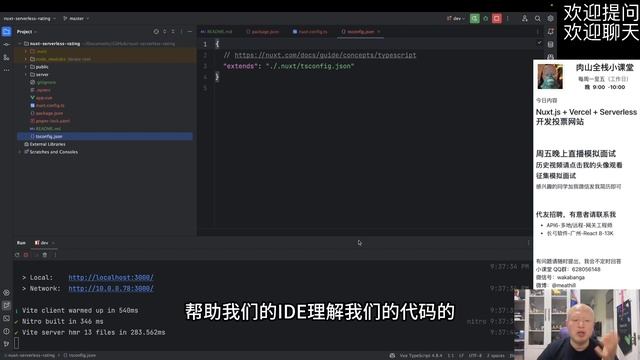Open the Project view selector dropdown

click(27, 31)
